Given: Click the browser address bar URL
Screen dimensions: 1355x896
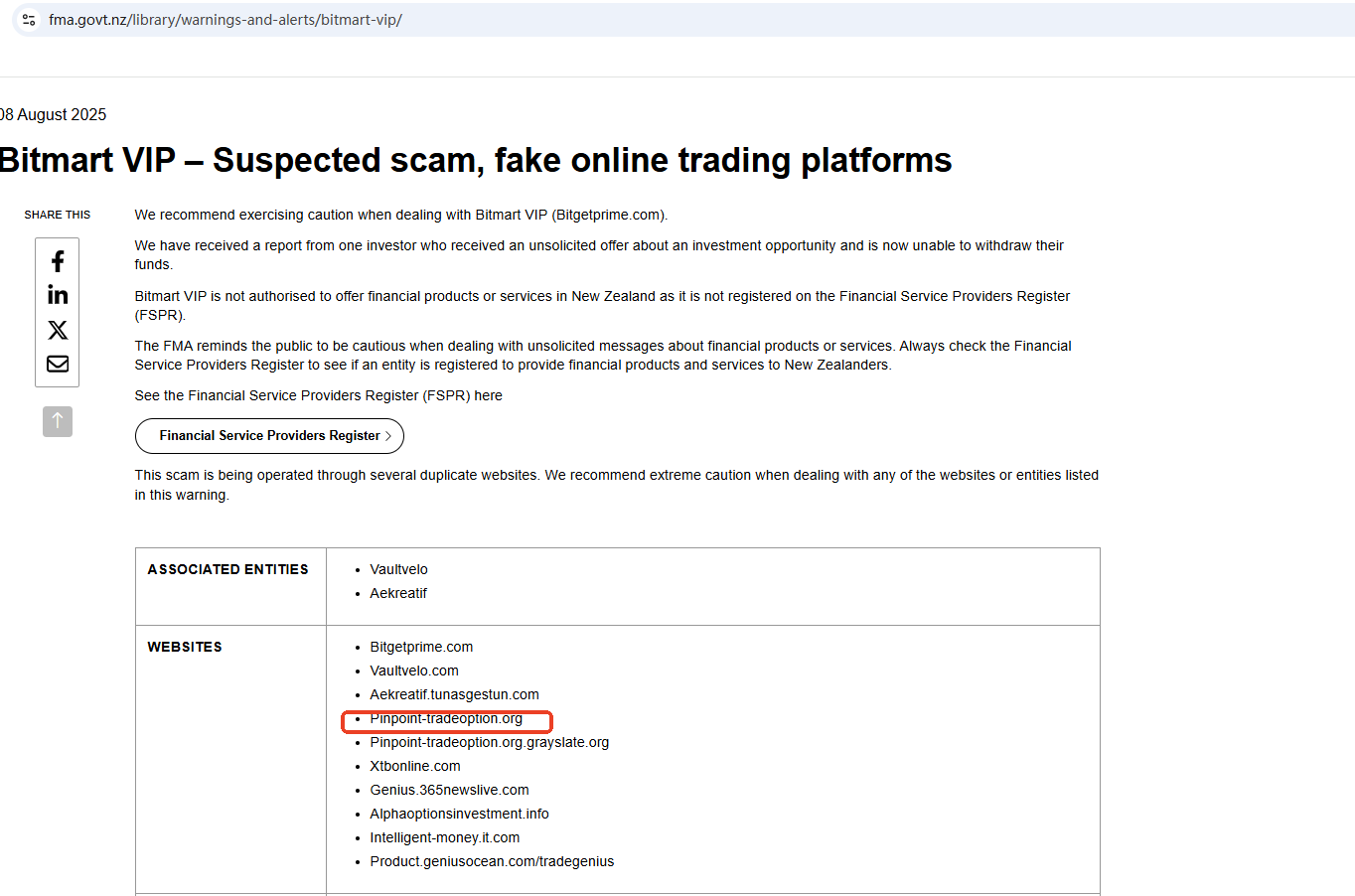Looking at the screenshot, I should coord(226,20).
